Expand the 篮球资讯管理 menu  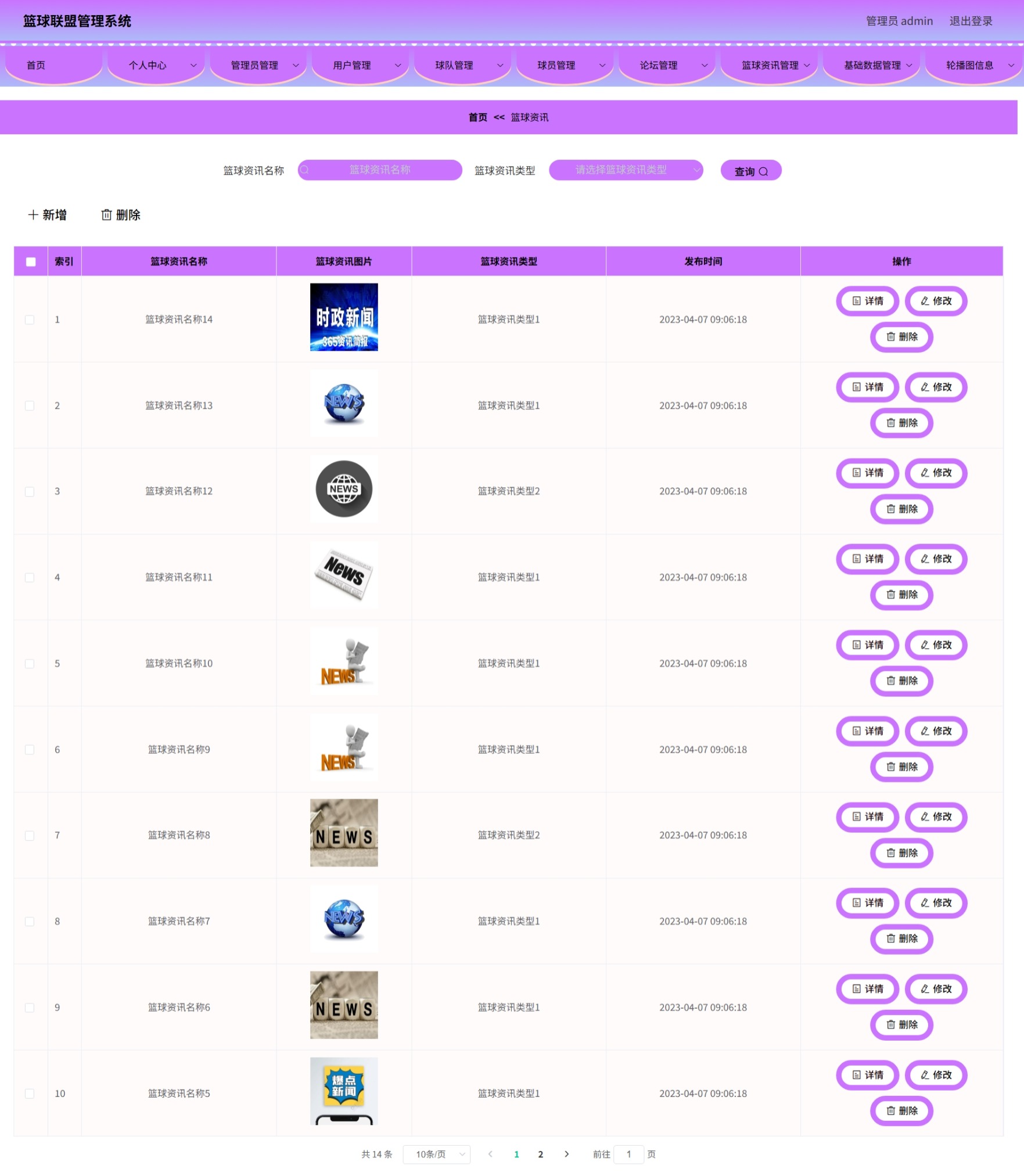[x=769, y=65]
